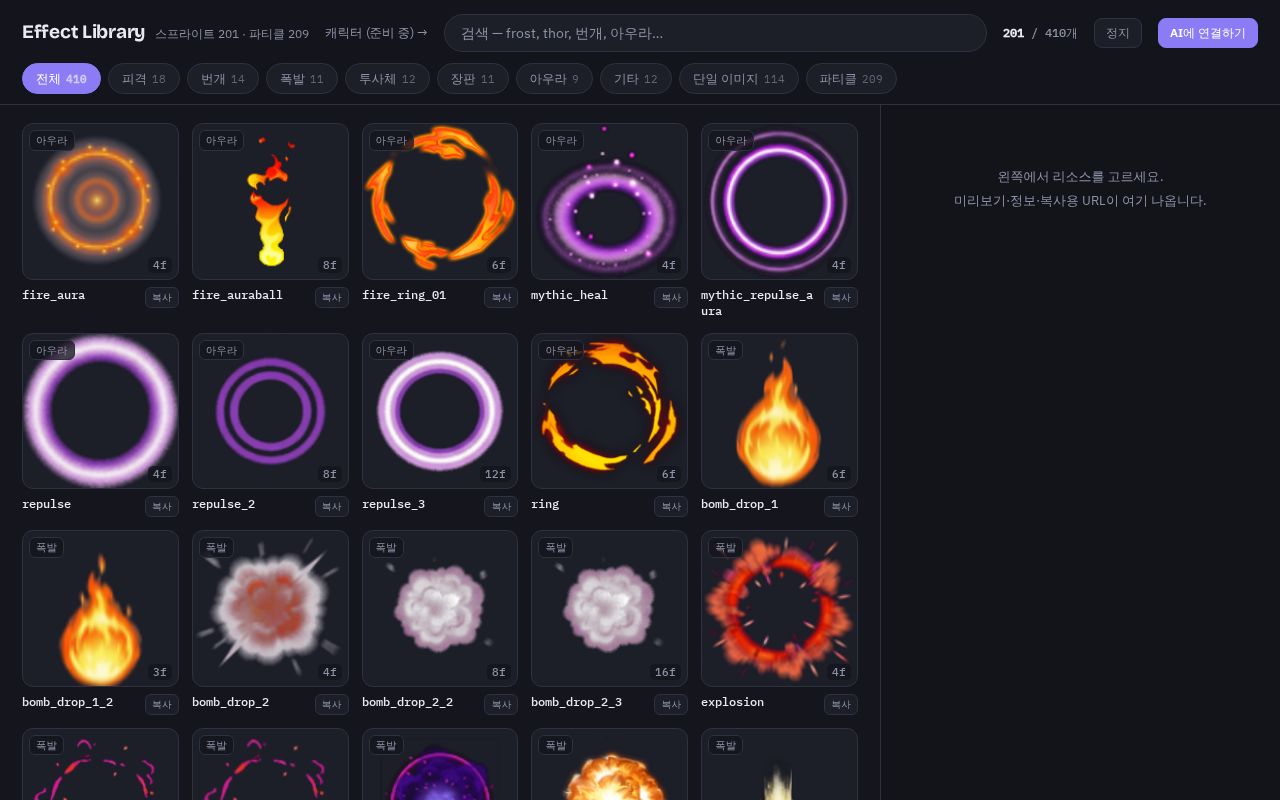Open the repulse_2 double ring thumbnail
Viewport: 1280px width, 800px height.
(x=270, y=411)
